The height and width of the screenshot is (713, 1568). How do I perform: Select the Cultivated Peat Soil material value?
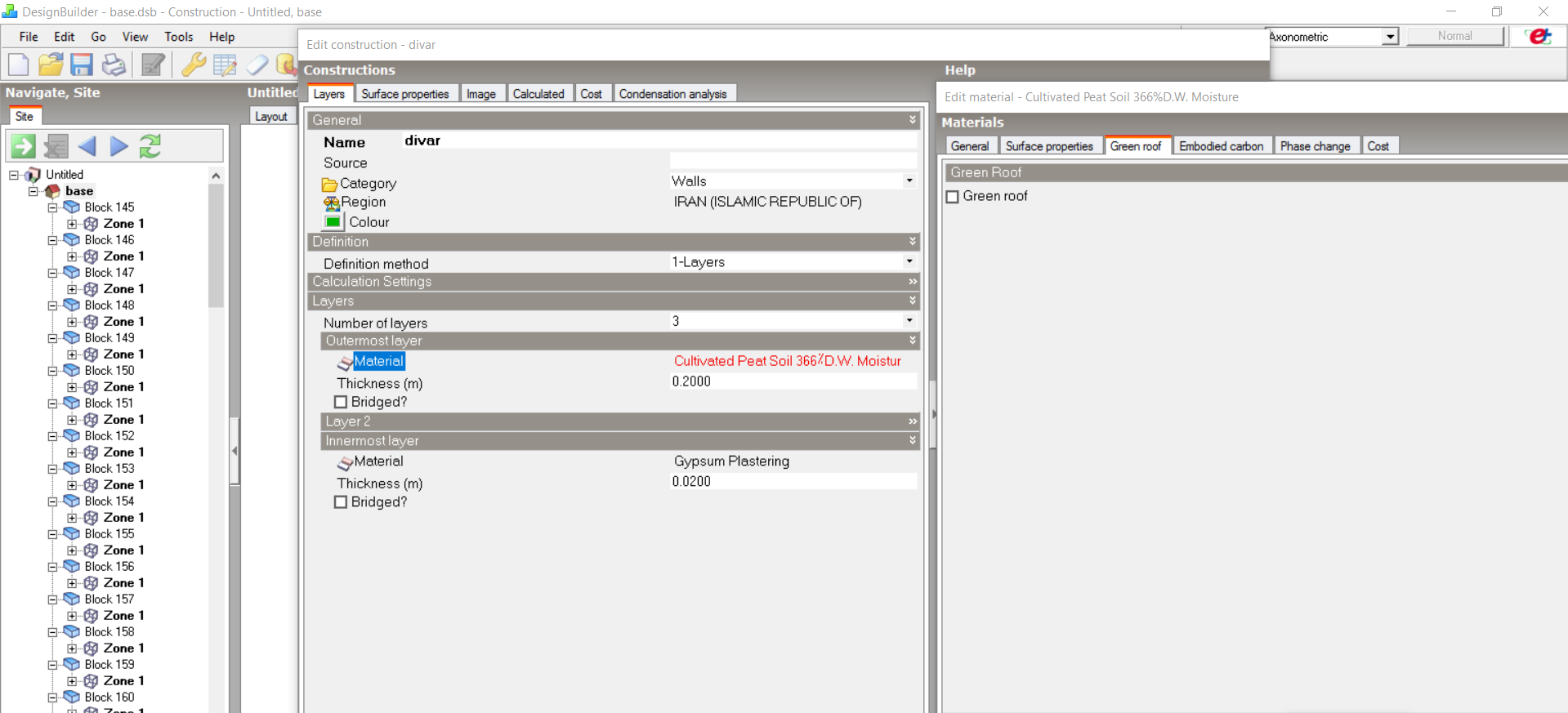[x=788, y=361]
